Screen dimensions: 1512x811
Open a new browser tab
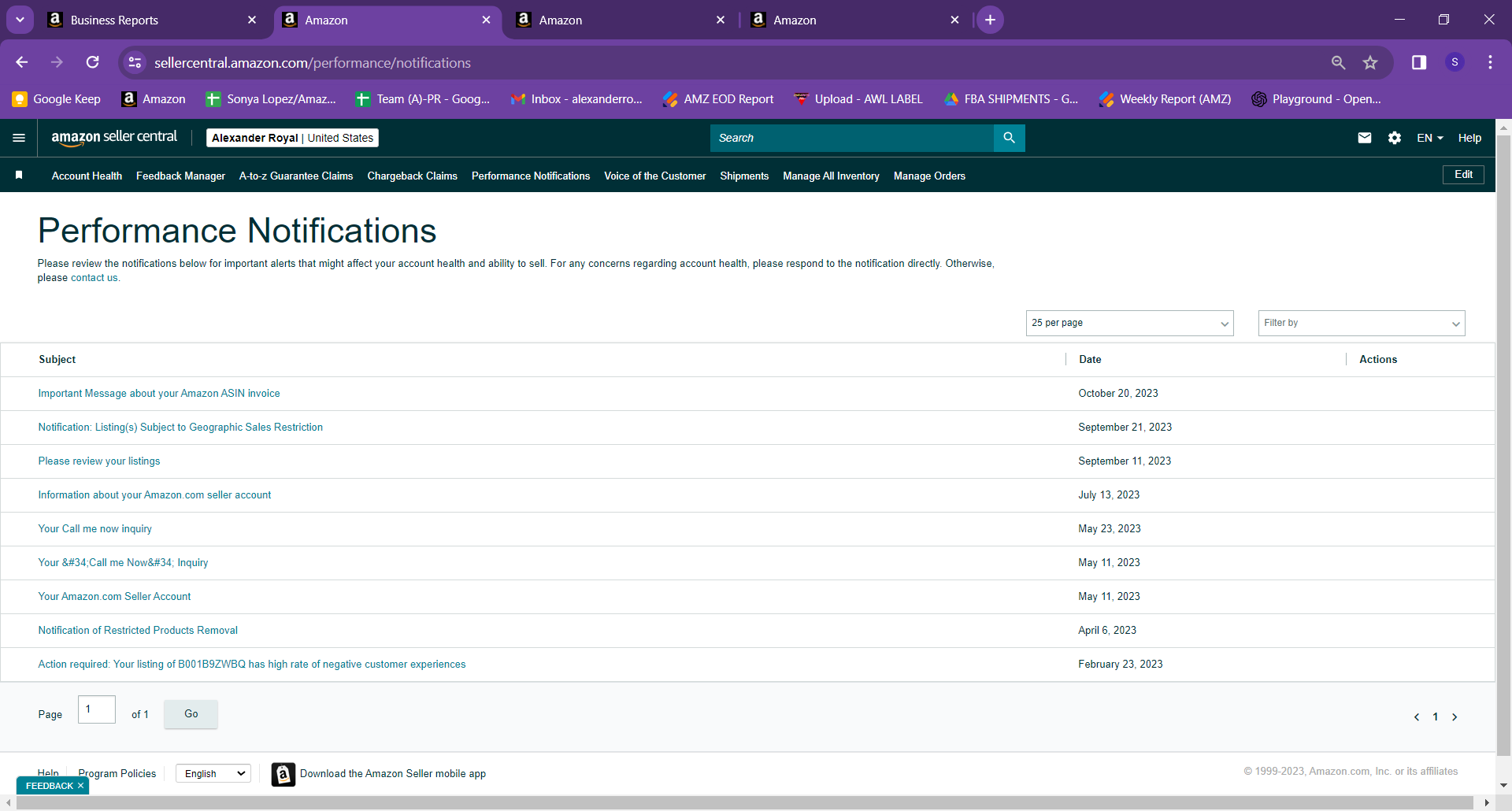(x=990, y=20)
